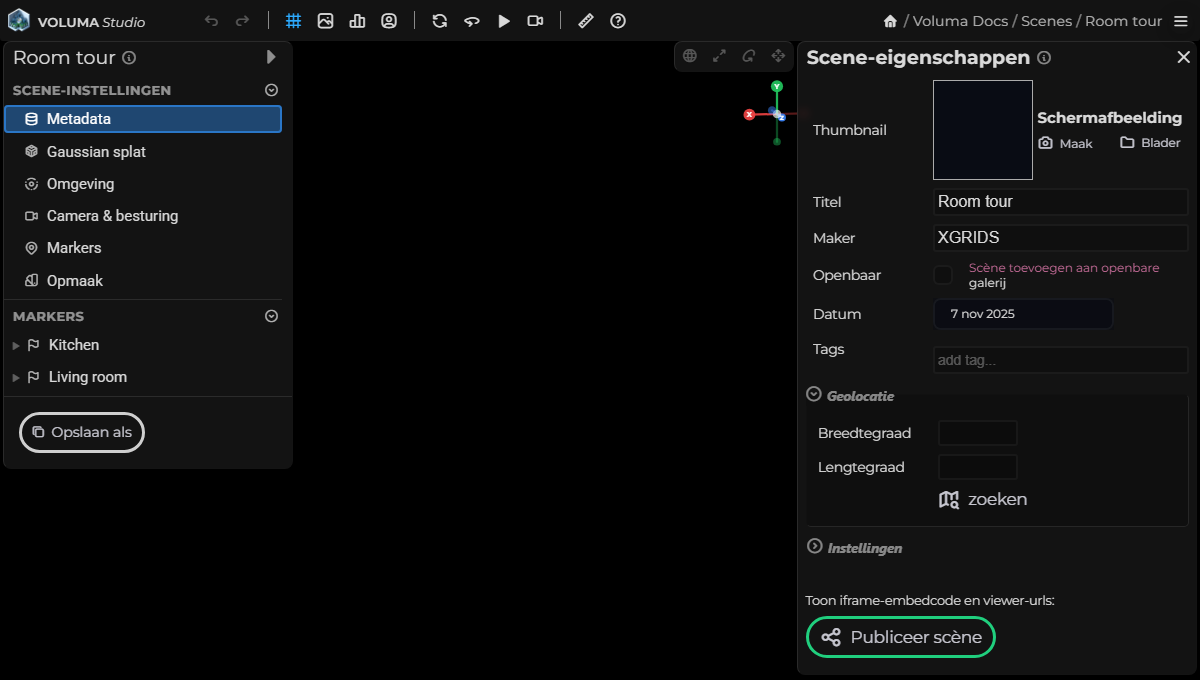1200x680 pixels.
Task: Click the add tag input
Action: (1061, 360)
